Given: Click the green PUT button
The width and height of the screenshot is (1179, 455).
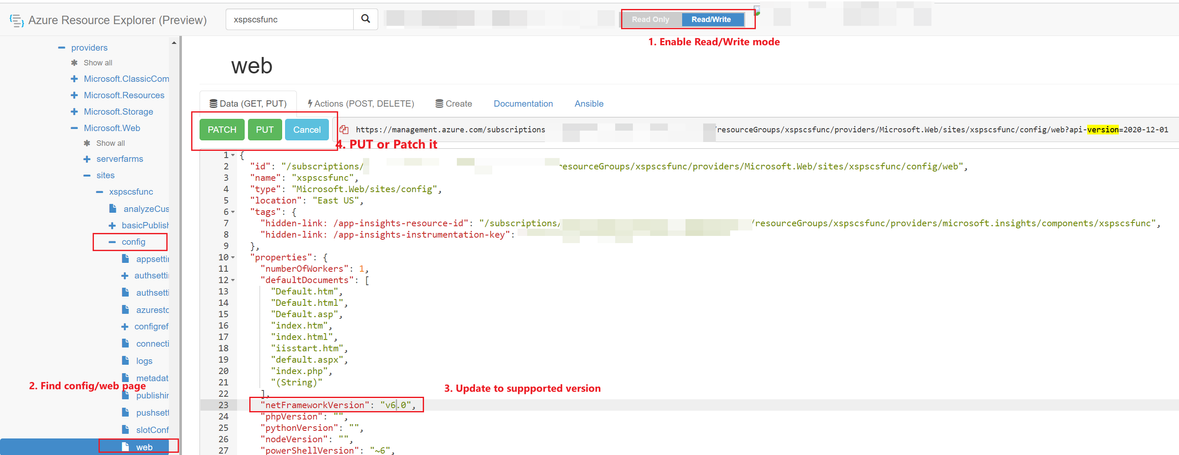Looking at the screenshot, I should click(x=265, y=130).
